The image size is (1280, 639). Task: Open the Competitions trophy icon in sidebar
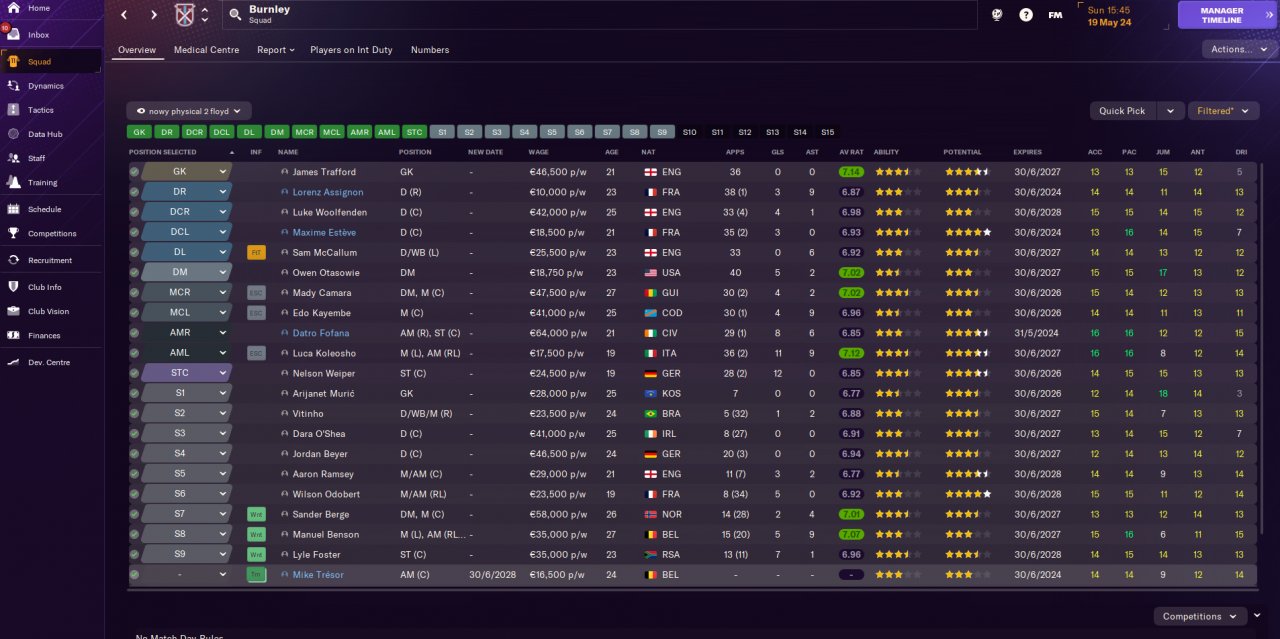13,233
